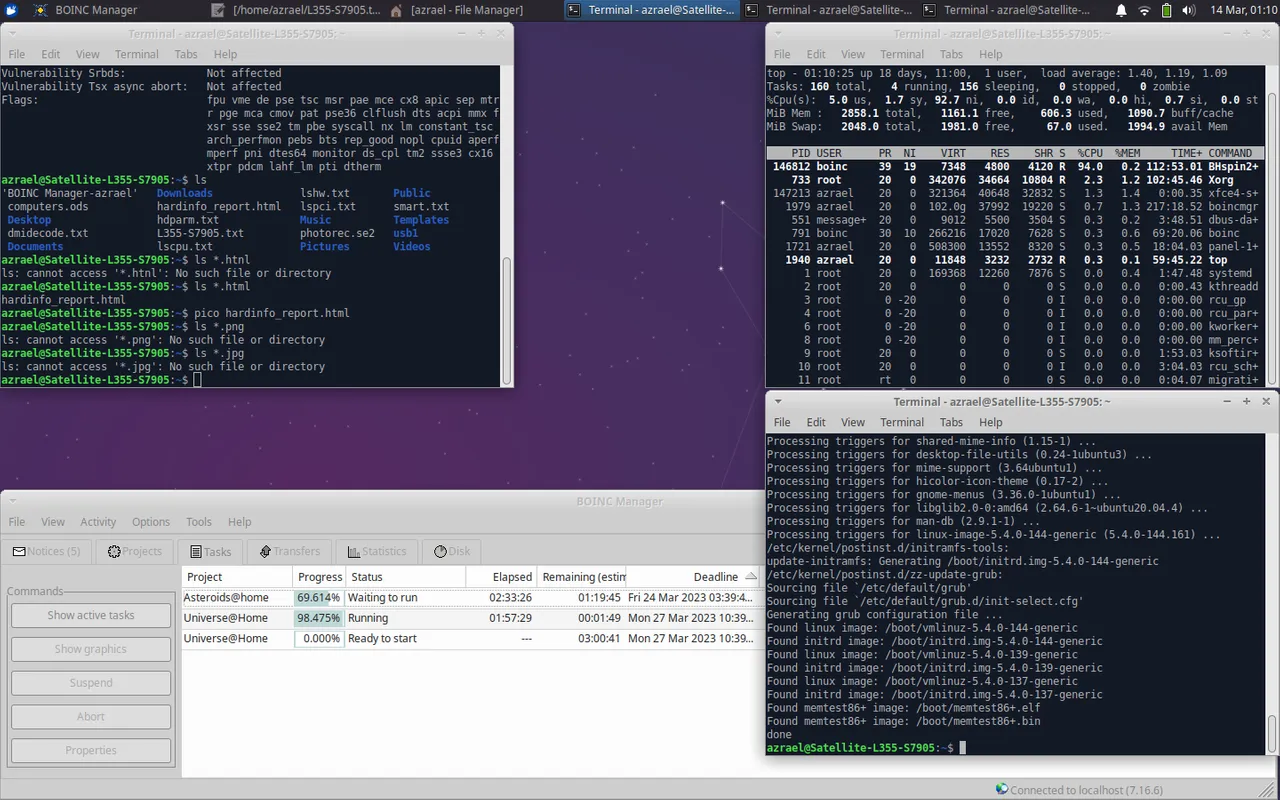Sort by the Elapsed column header
This screenshot has width=1280, height=800.
coord(501,577)
